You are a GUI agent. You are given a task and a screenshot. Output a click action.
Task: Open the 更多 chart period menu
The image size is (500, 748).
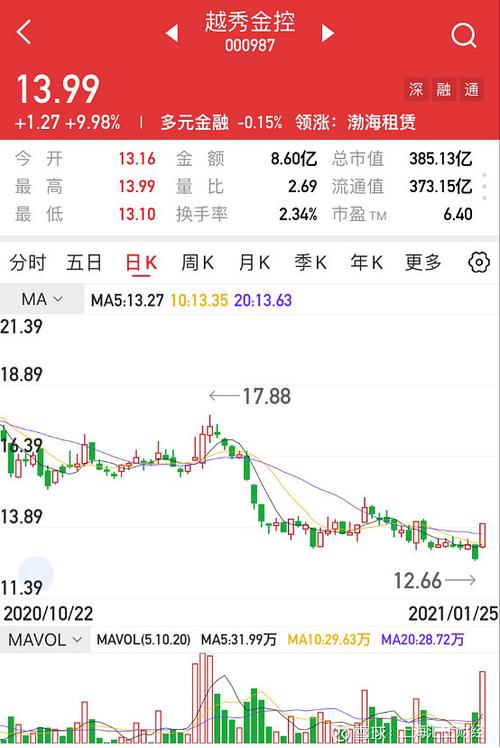[x=423, y=262]
